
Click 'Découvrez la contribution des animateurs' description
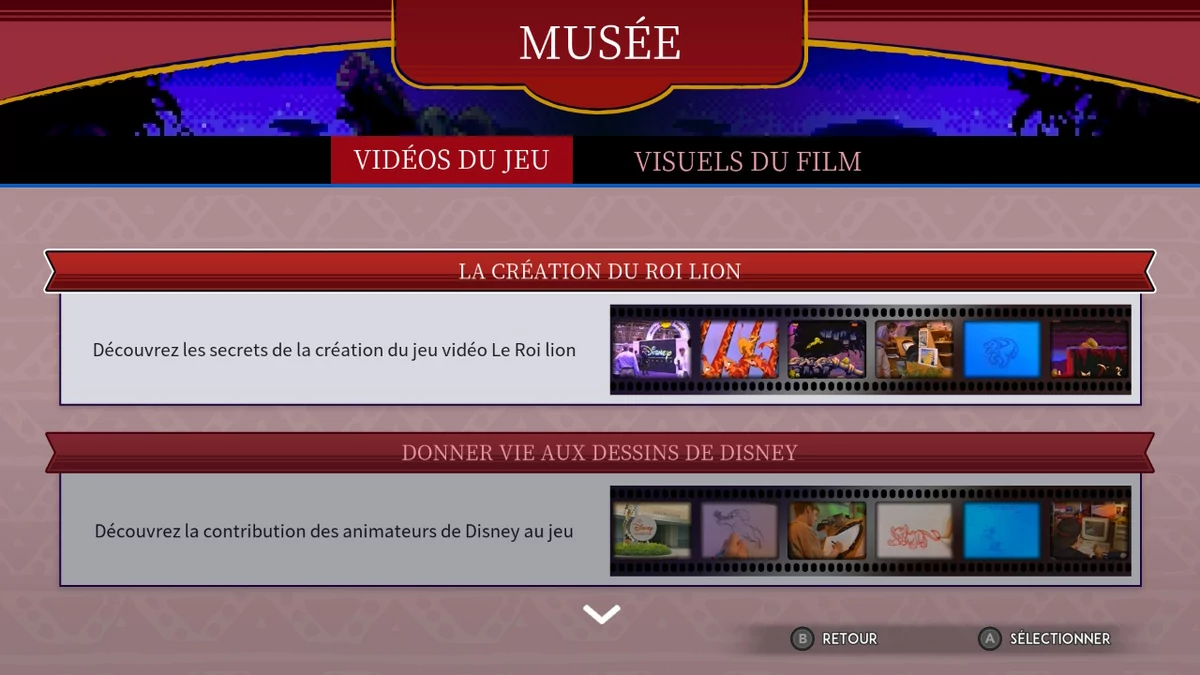(x=334, y=531)
